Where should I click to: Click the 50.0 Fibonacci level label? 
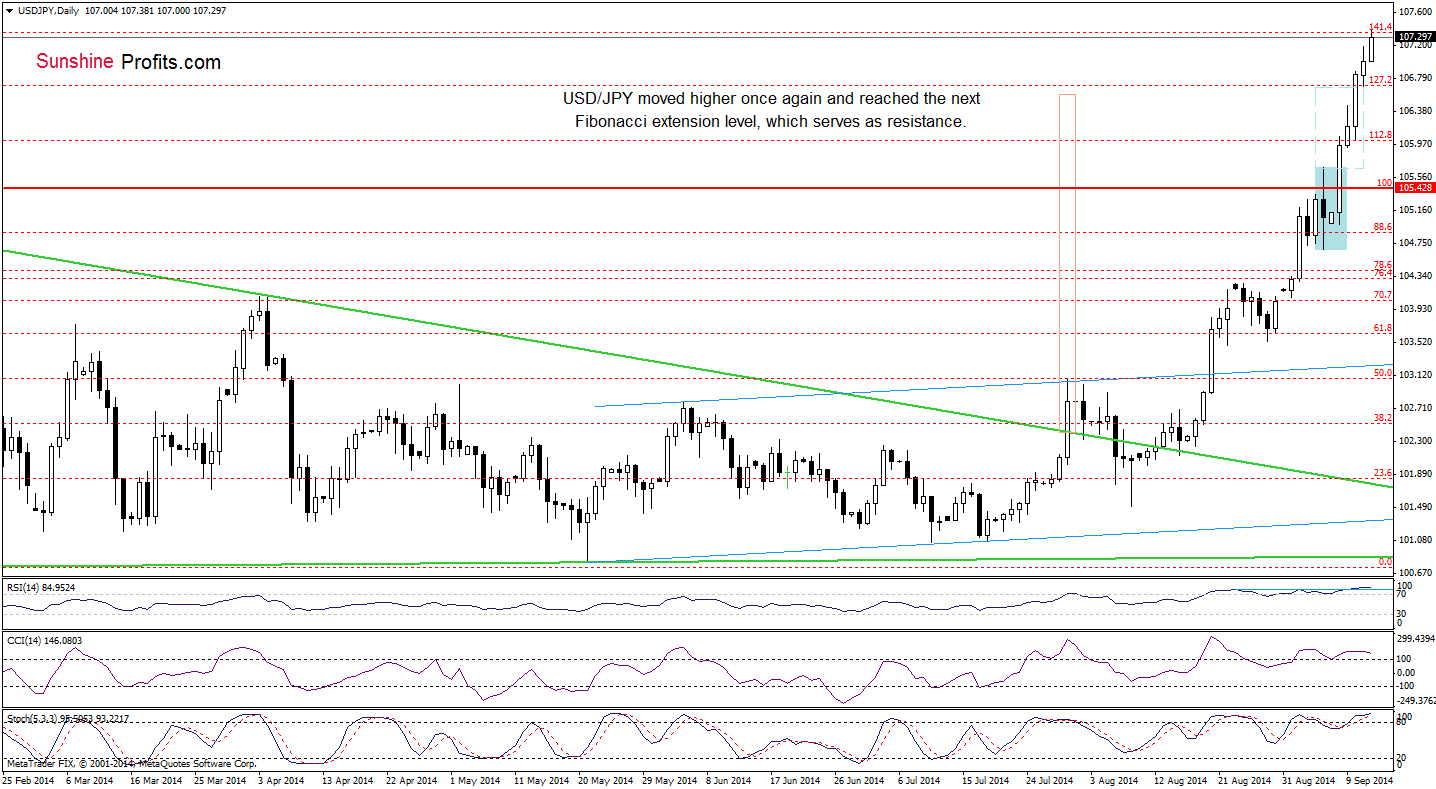[1382, 372]
